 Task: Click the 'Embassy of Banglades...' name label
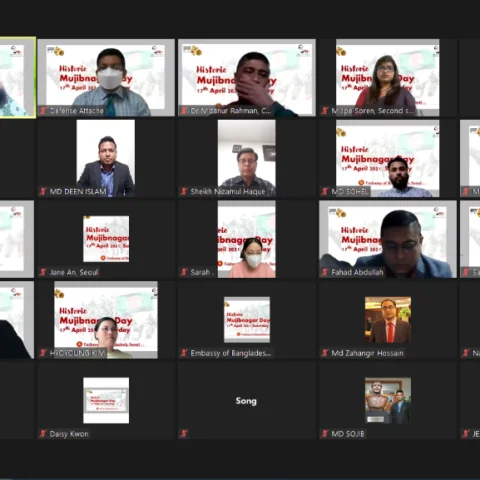(x=231, y=353)
